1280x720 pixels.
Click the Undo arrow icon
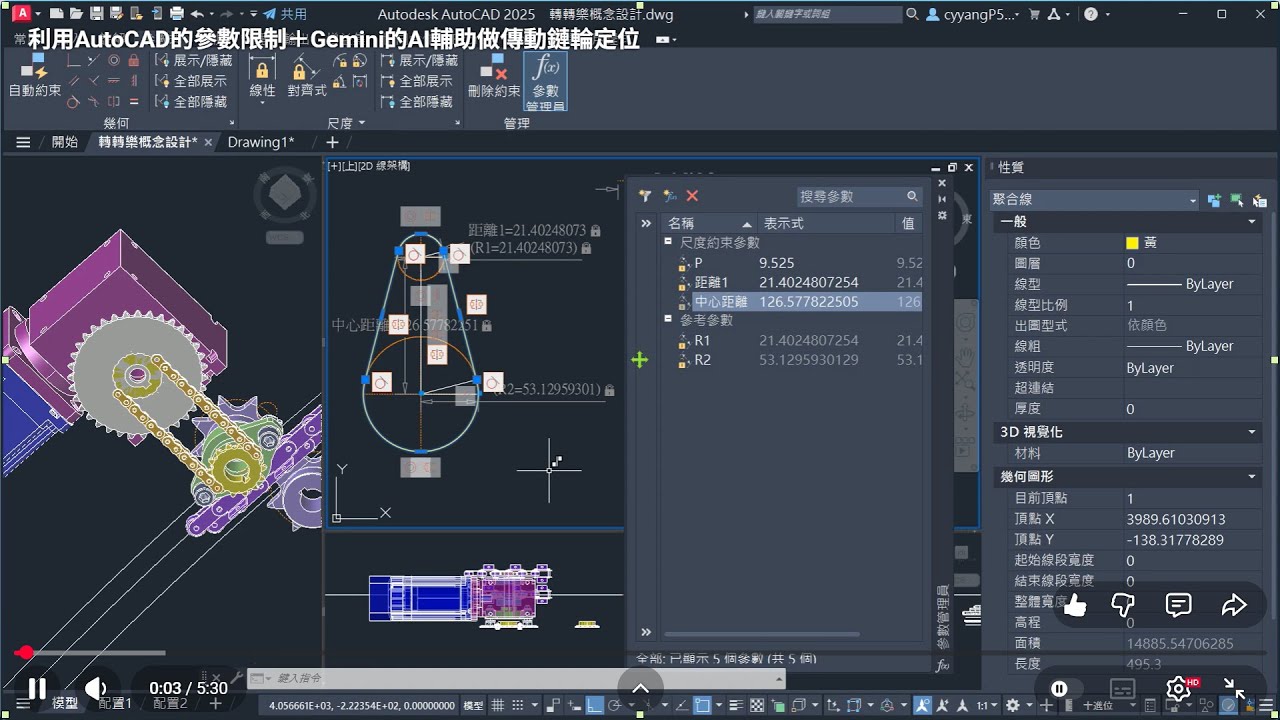[197, 14]
